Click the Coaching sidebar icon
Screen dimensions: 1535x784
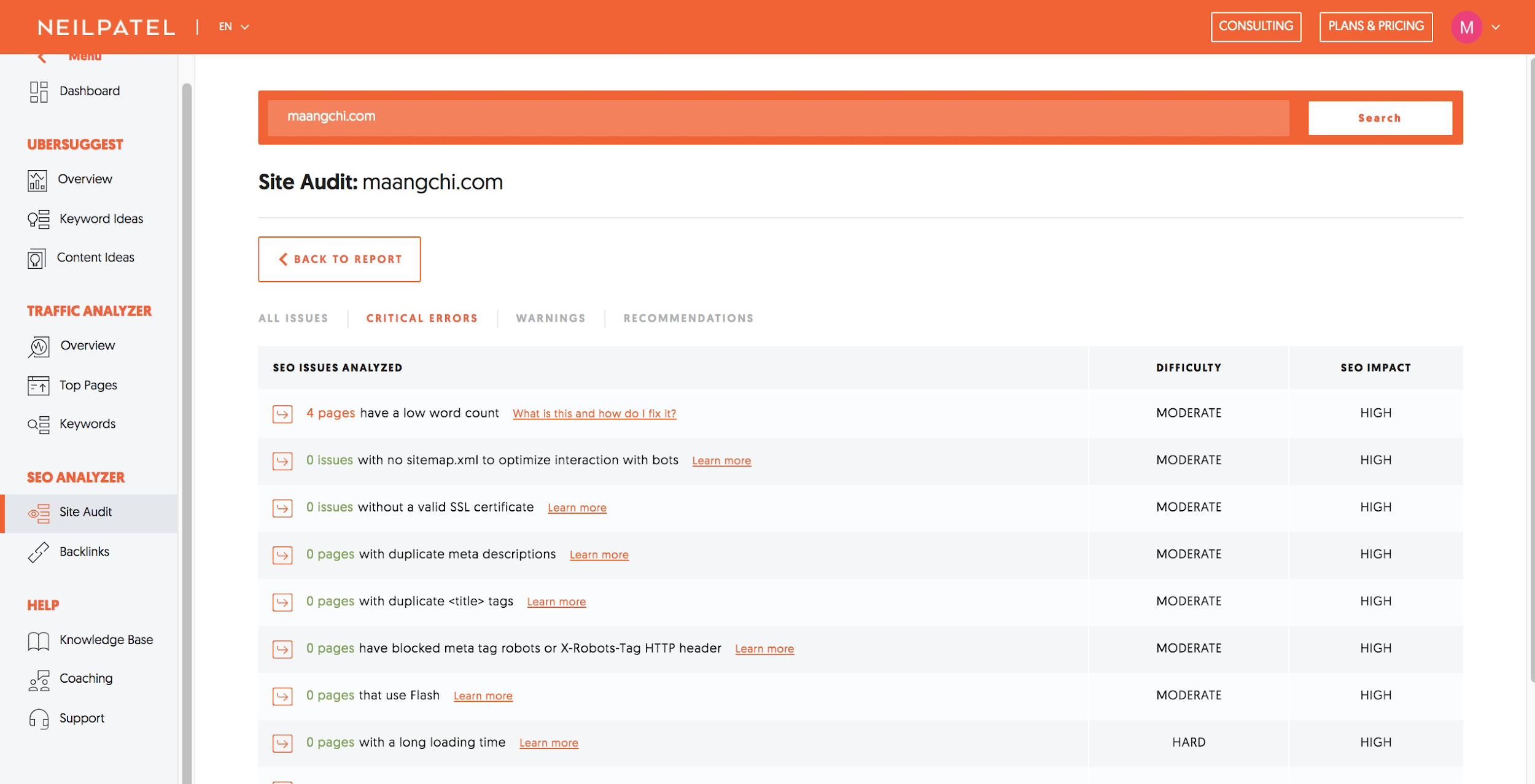click(39, 680)
